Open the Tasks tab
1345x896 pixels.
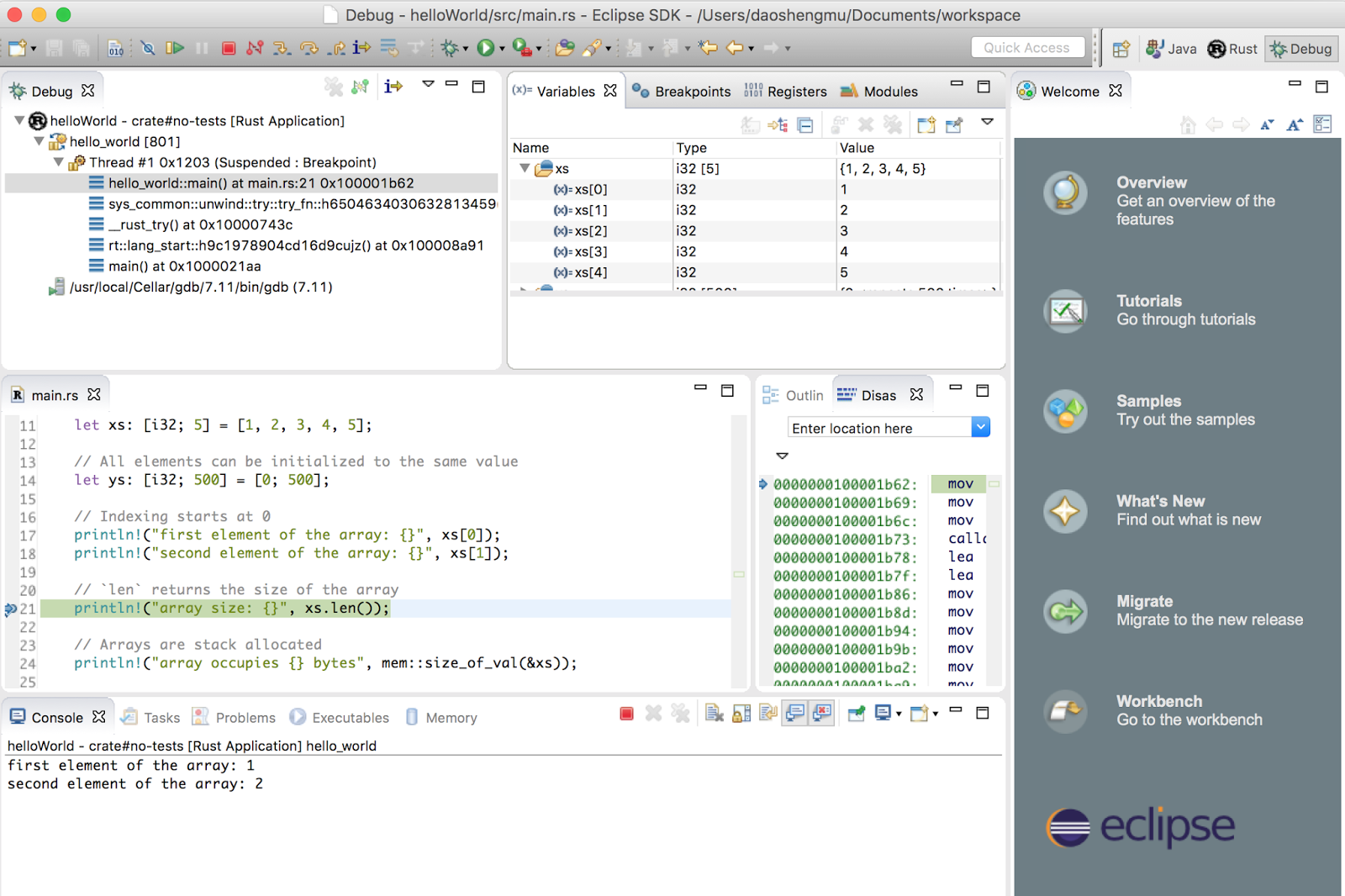point(150,717)
